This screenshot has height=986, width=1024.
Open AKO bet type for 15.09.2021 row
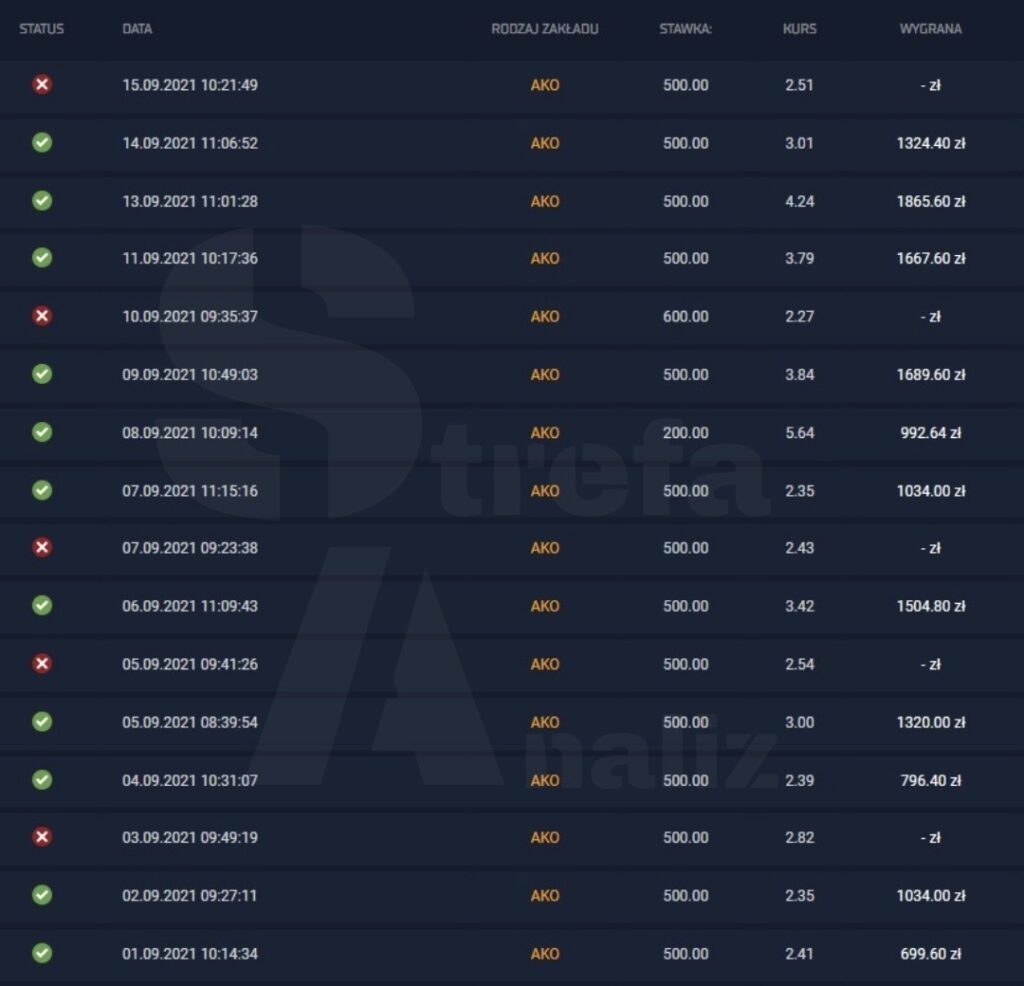pyautogui.click(x=545, y=85)
